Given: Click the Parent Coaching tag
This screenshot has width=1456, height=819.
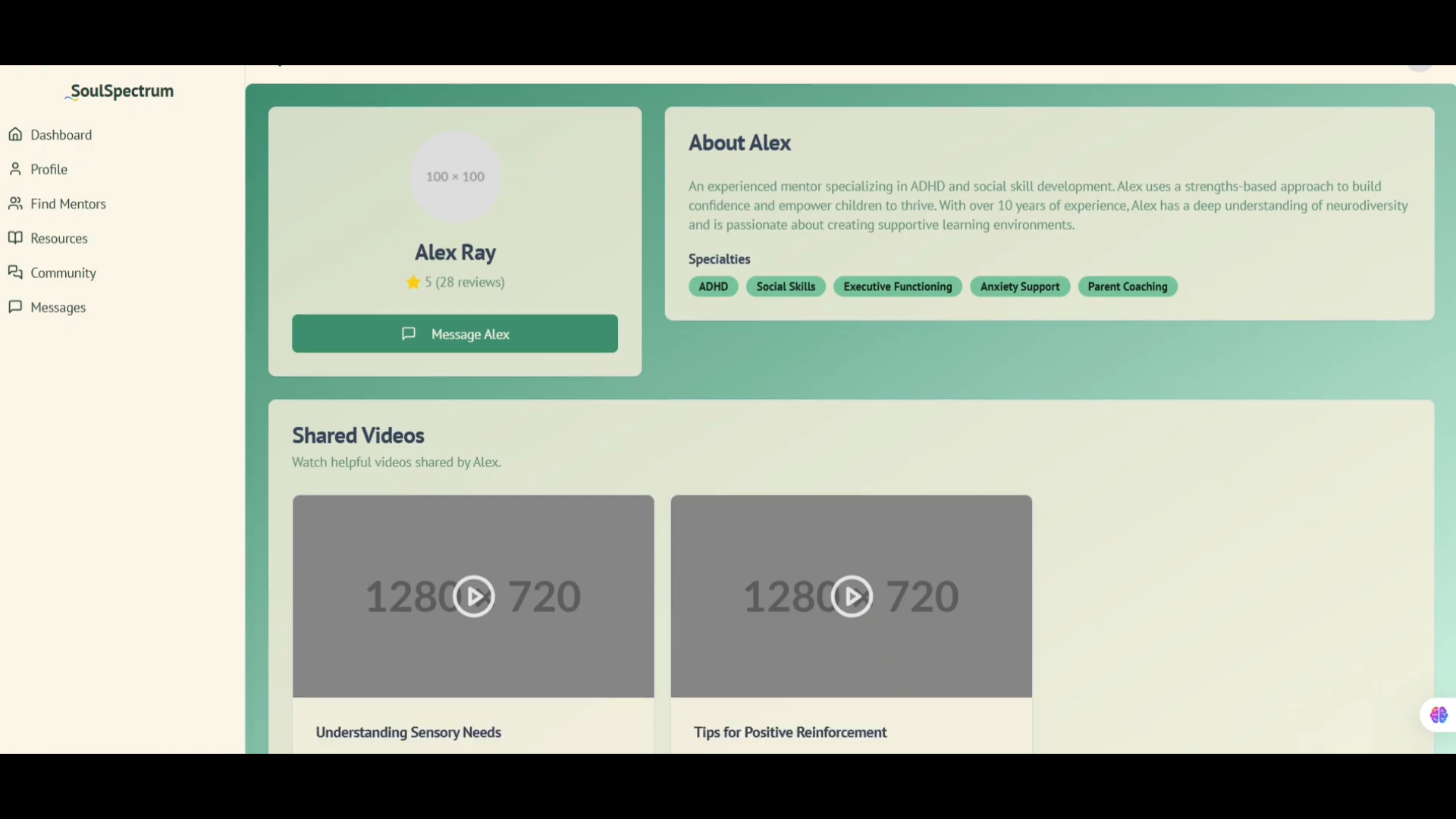Looking at the screenshot, I should (x=1127, y=287).
